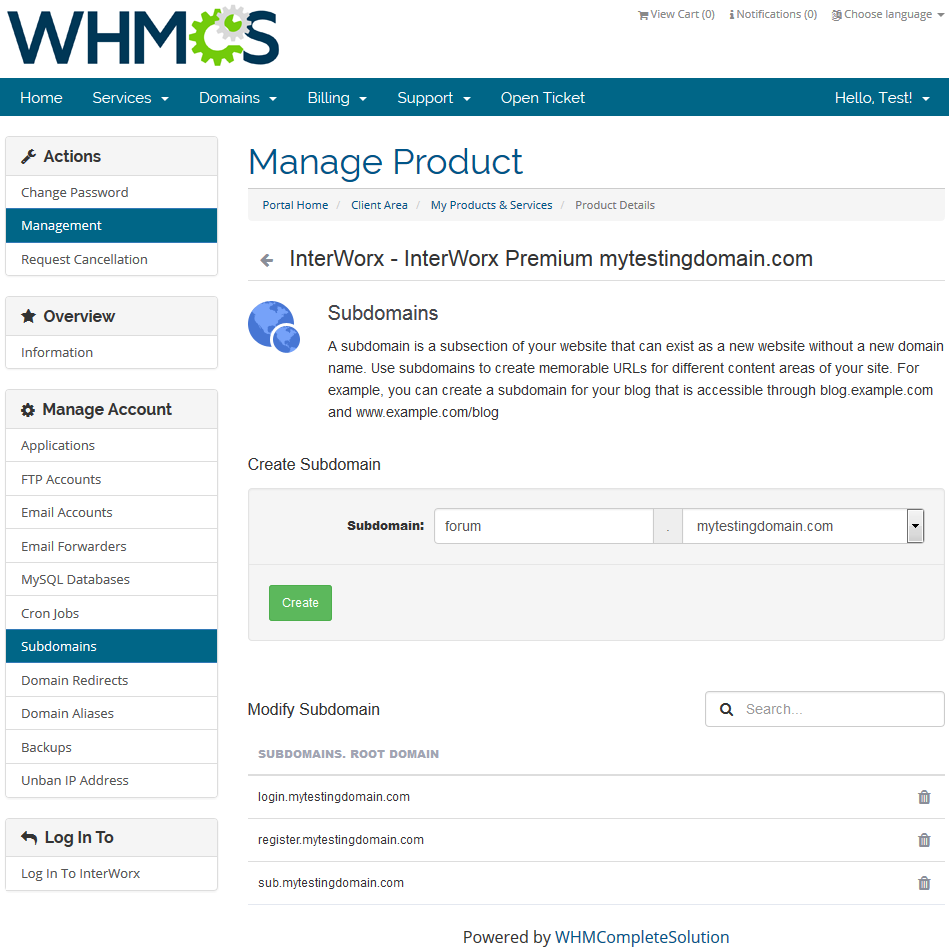Screen dimensions: 949x951
Task: Select Management in Actions panel
Action: 112,226
